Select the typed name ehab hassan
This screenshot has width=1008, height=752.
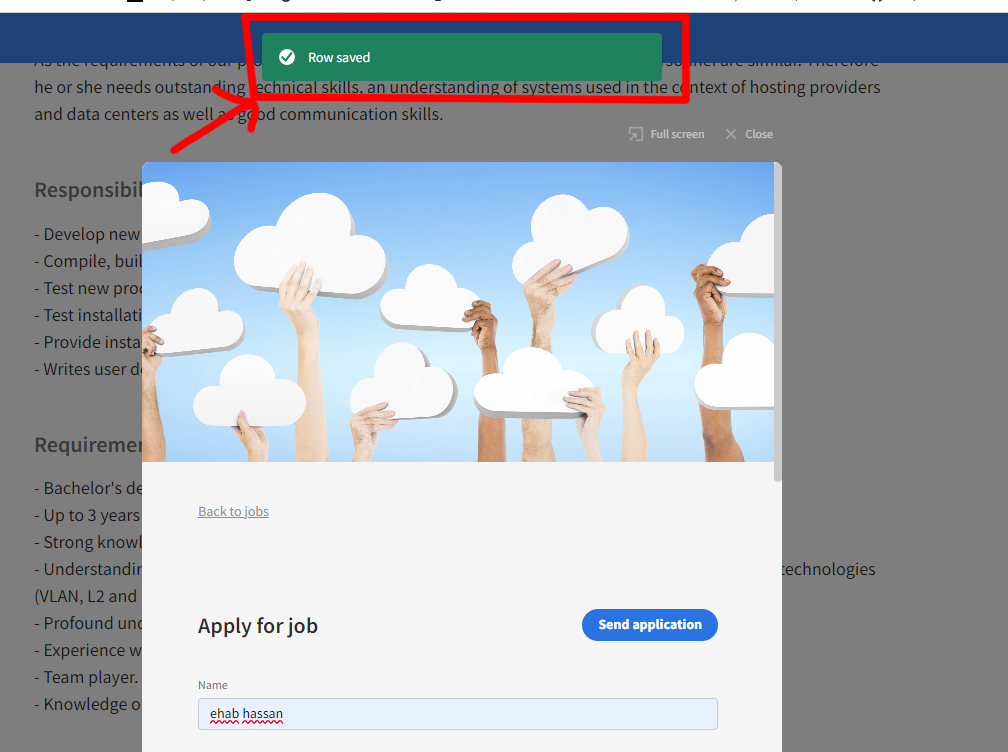(x=246, y=712)
